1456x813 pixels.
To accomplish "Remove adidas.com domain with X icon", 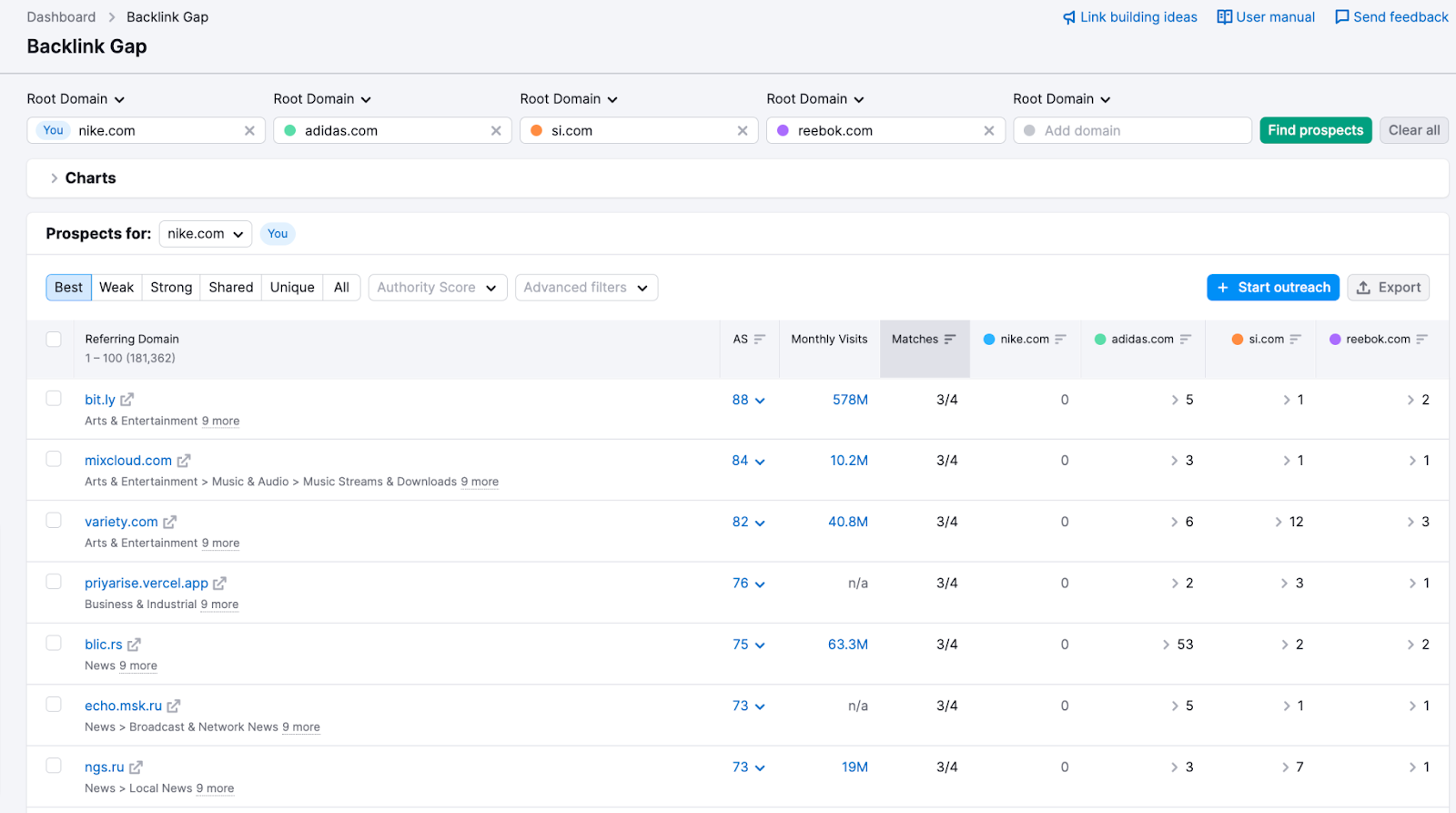I will click(x=496, y=131).
